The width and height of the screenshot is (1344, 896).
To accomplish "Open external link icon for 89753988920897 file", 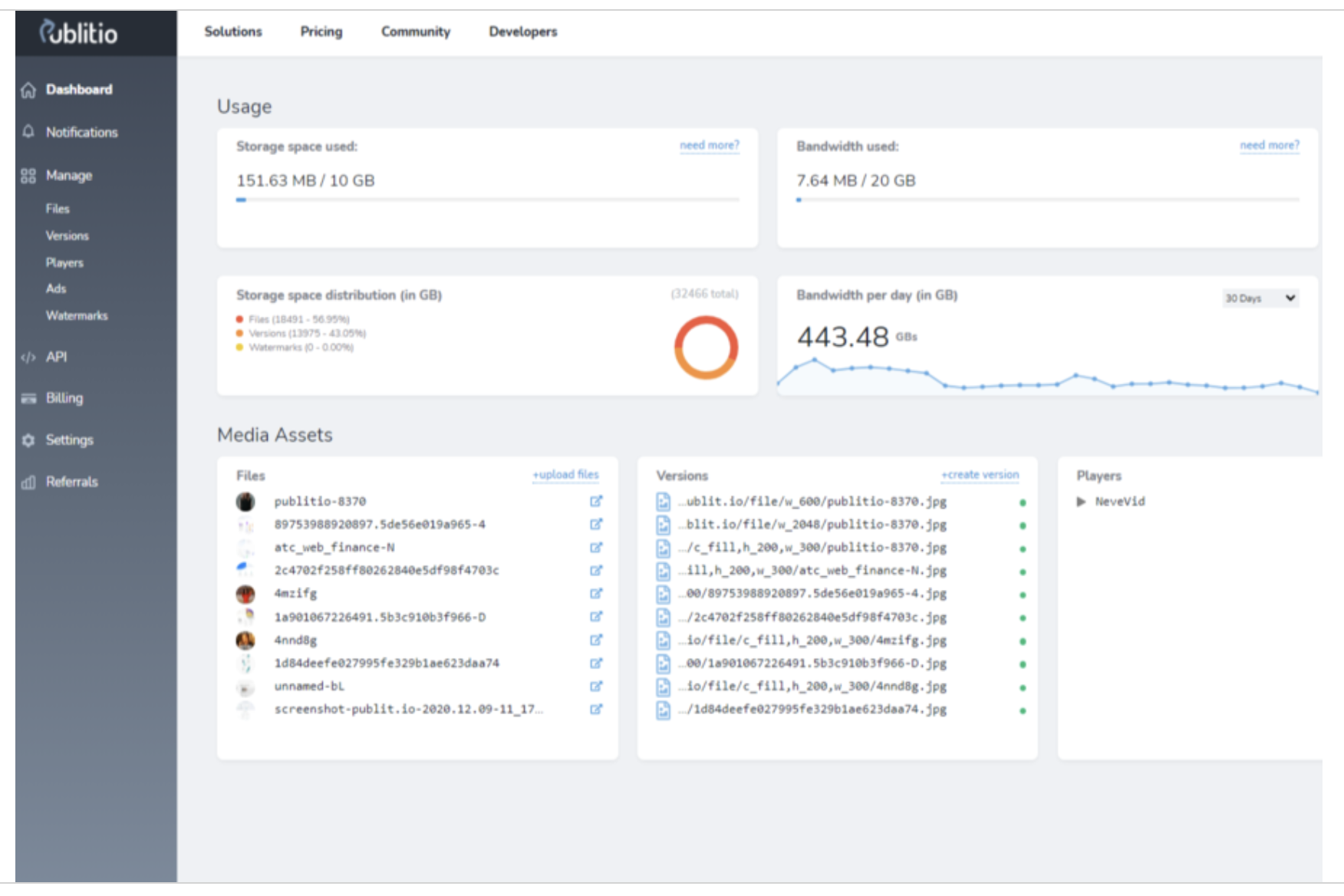I will pos(596,524).
